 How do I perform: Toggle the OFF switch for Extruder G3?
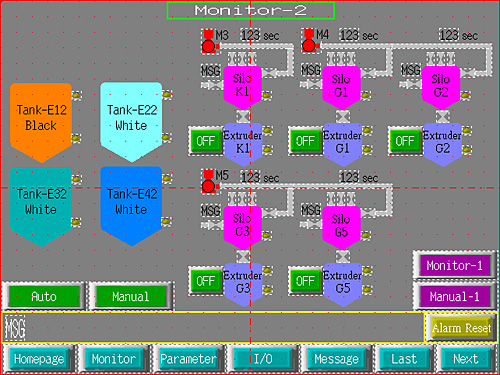coord(206,281)
